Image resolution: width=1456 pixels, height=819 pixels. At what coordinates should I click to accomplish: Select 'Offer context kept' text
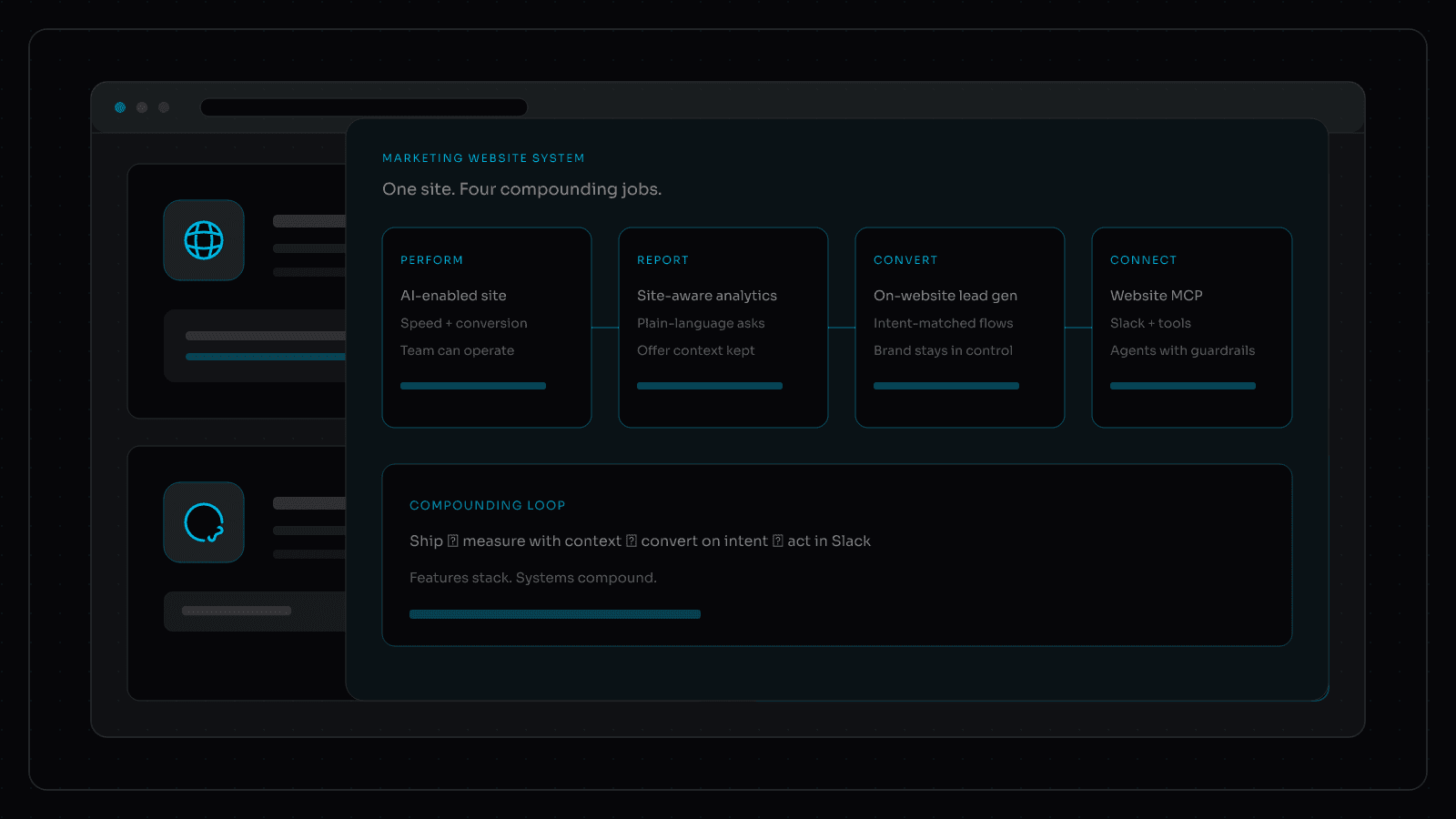(x=696, y=350)
